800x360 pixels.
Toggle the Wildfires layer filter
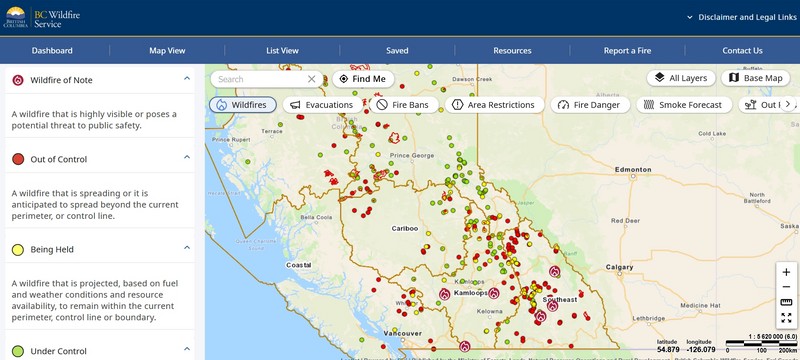click(243, 105)
